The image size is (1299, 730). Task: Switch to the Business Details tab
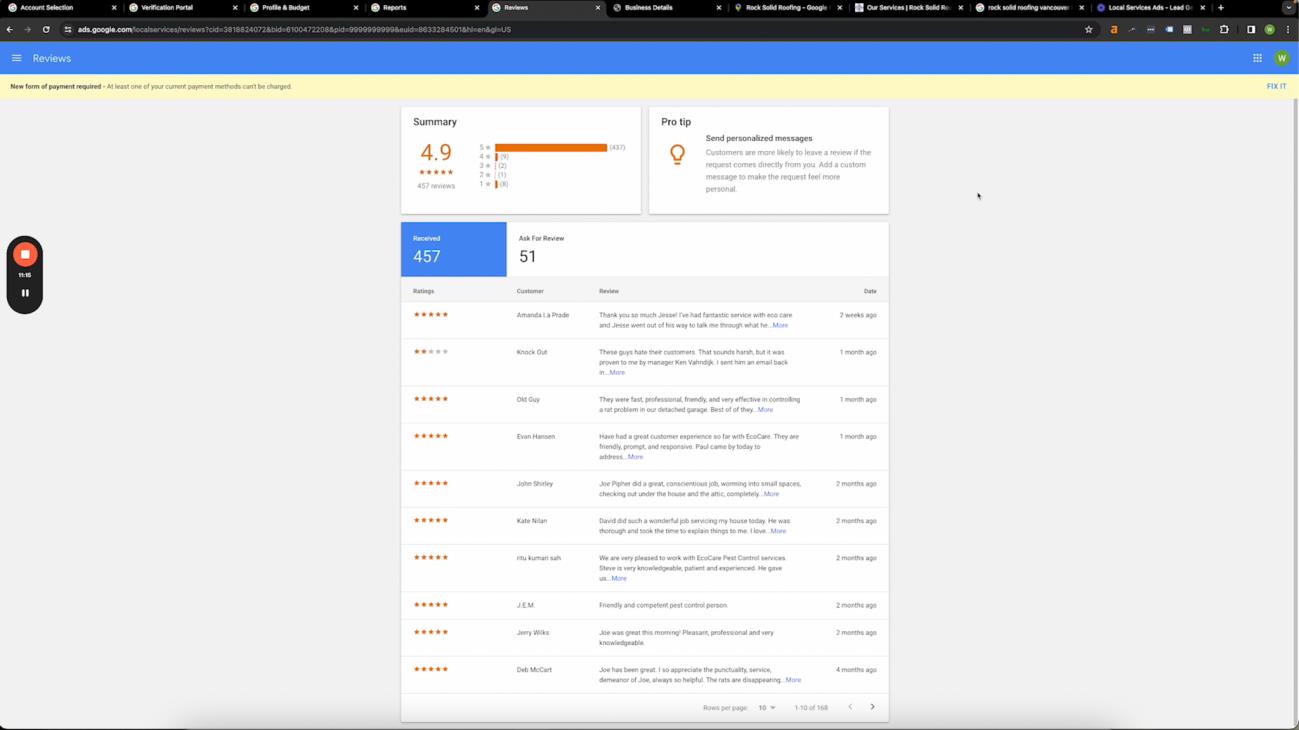pos(666,8)
